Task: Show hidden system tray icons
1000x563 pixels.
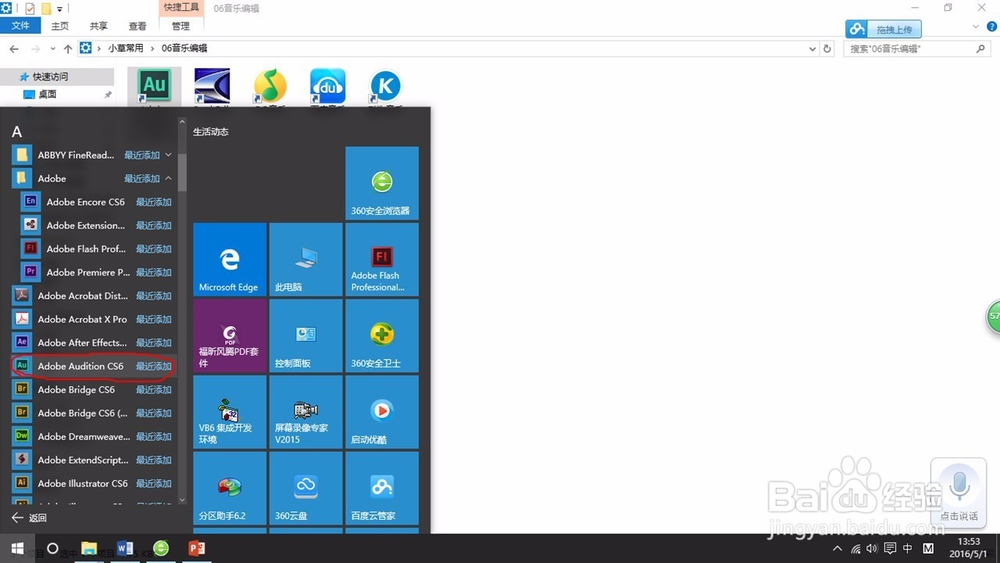Action: click(837, 548)
